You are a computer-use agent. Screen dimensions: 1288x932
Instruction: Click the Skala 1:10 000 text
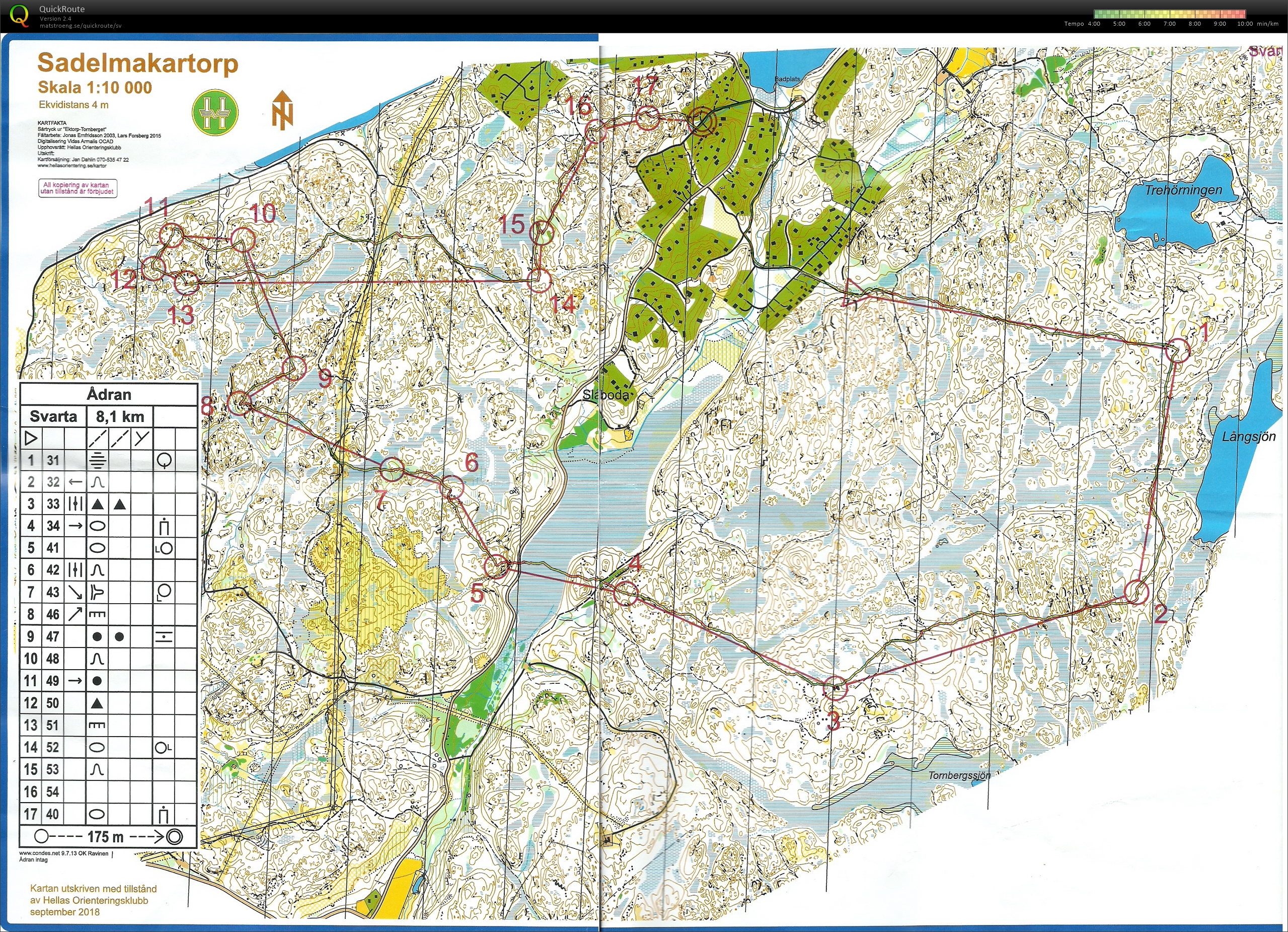click(x=95, y=88)
